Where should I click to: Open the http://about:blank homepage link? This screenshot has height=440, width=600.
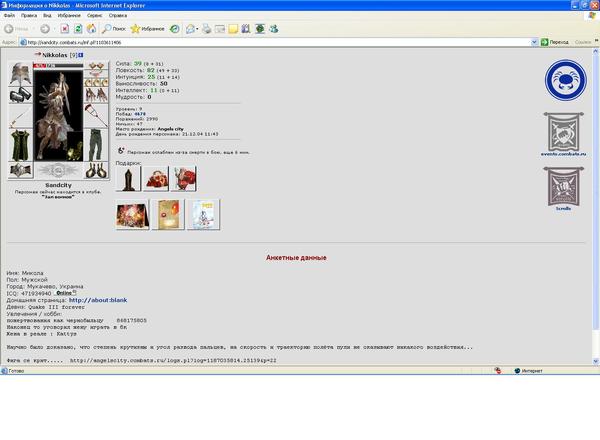pyautogui.click(x=98, y=300)
